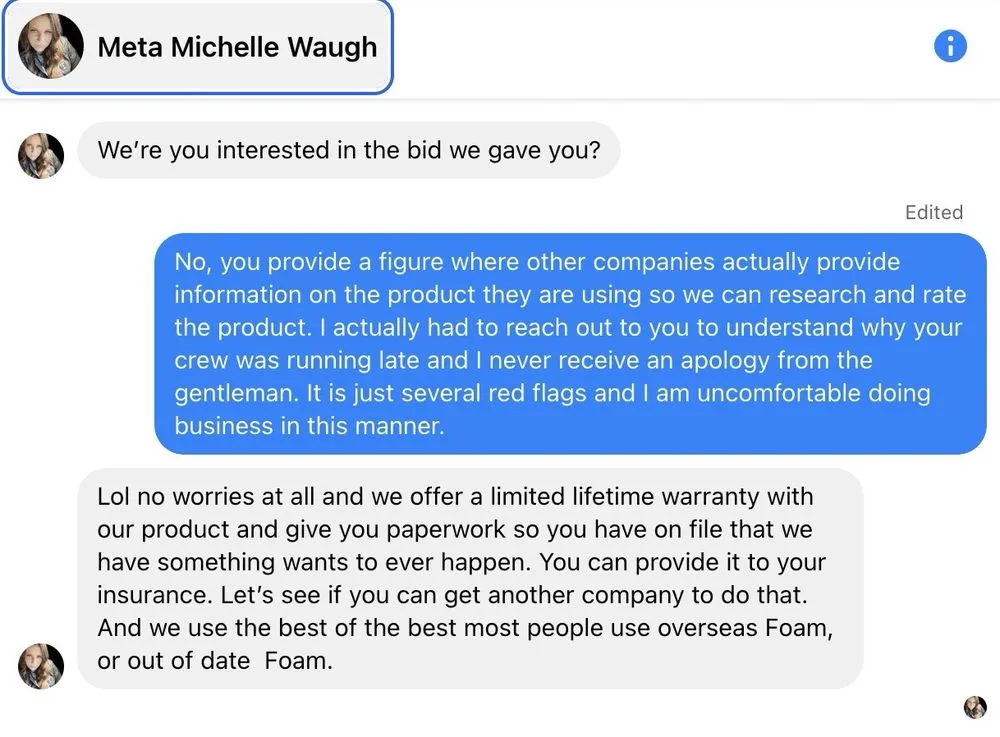1000x737 pixels.
Task: Click avatar beside the warranty Foam message
Action: [x=41, y=666]
